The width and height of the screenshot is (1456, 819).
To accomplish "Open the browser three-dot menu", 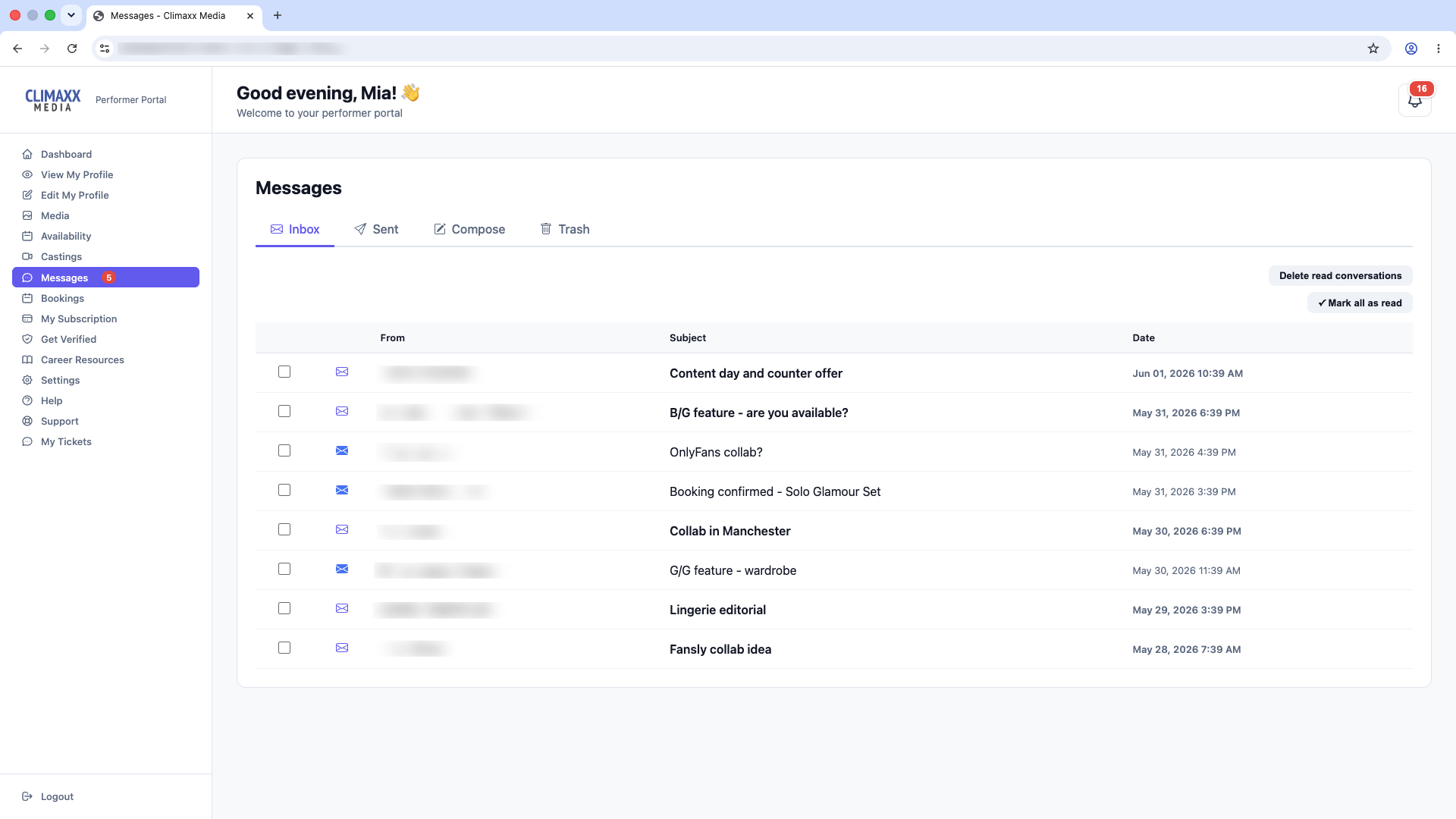I will tap(1439, 49).
